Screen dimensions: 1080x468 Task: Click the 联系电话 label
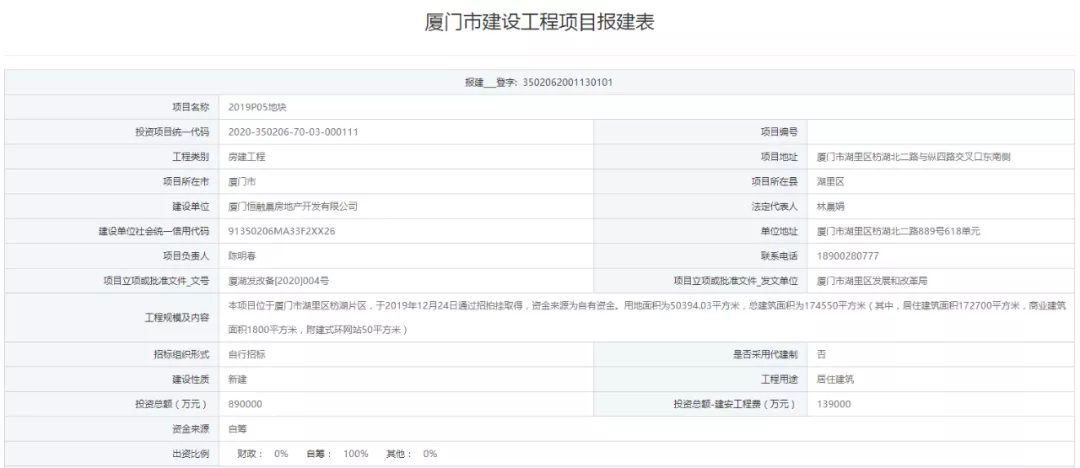(x=779, y=256)
